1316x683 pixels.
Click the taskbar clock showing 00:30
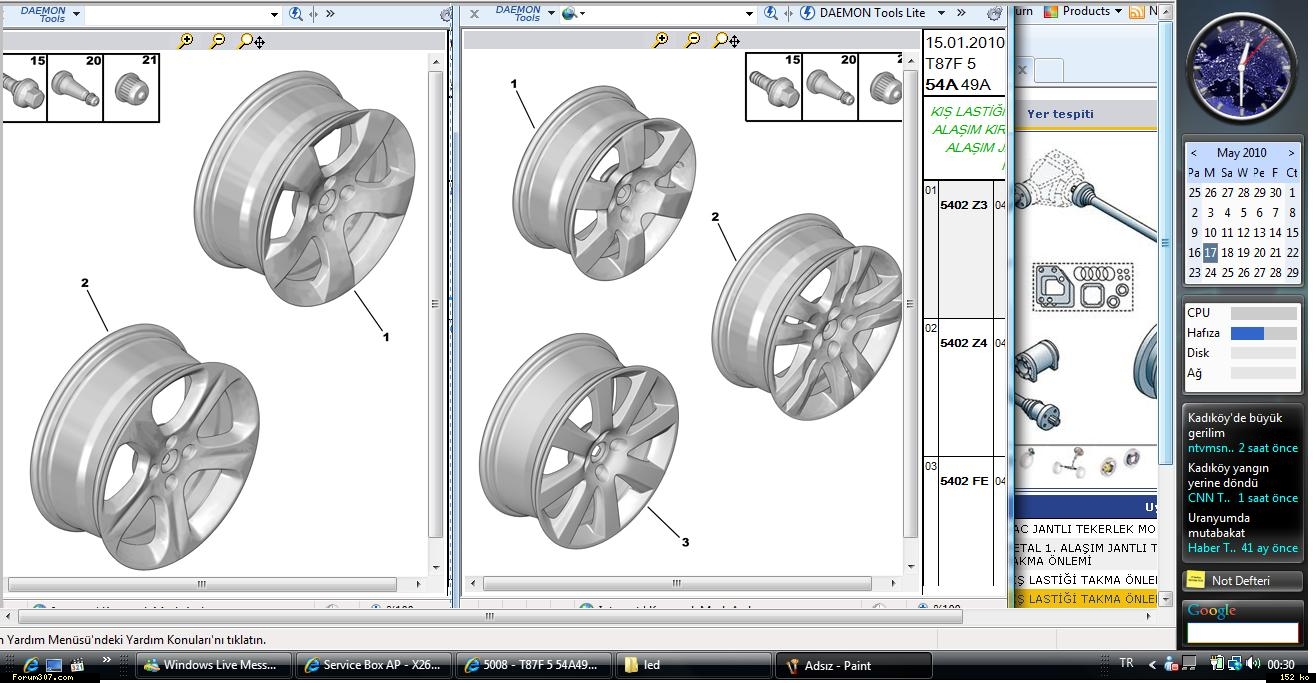click(x=1281, y=665)
